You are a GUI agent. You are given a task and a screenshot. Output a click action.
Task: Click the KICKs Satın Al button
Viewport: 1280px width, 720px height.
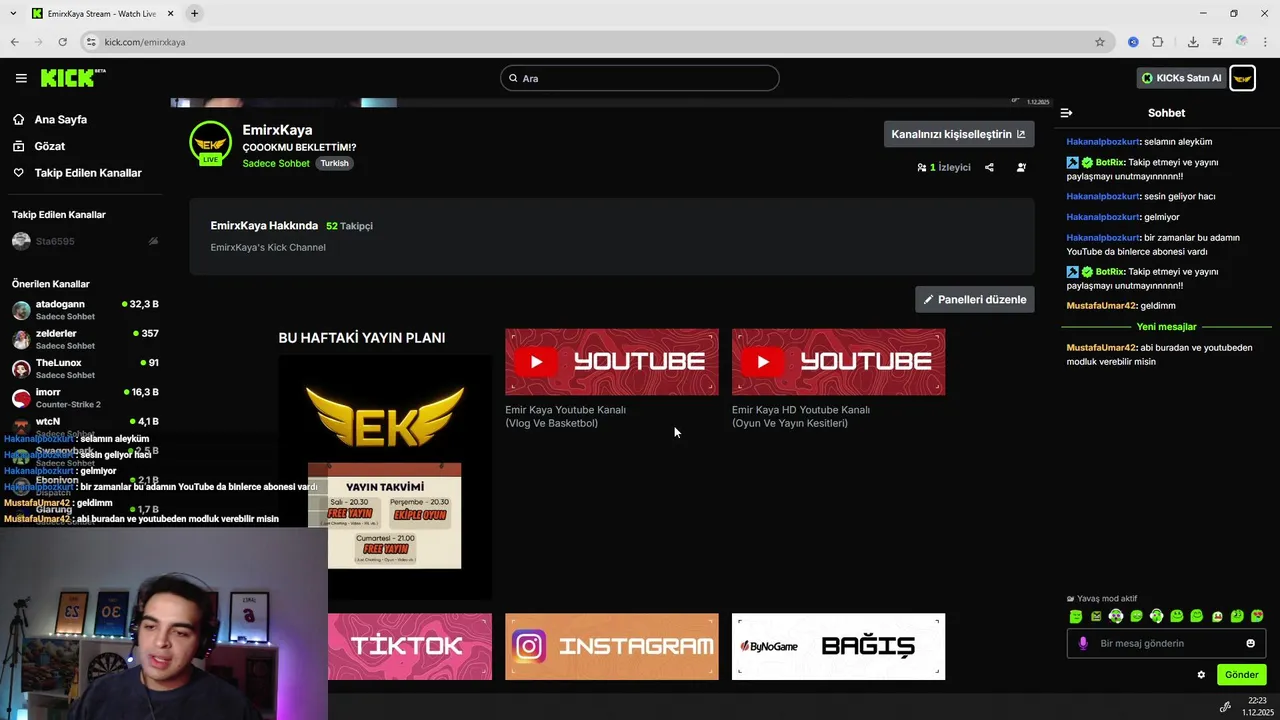[x=1181, y=78]
